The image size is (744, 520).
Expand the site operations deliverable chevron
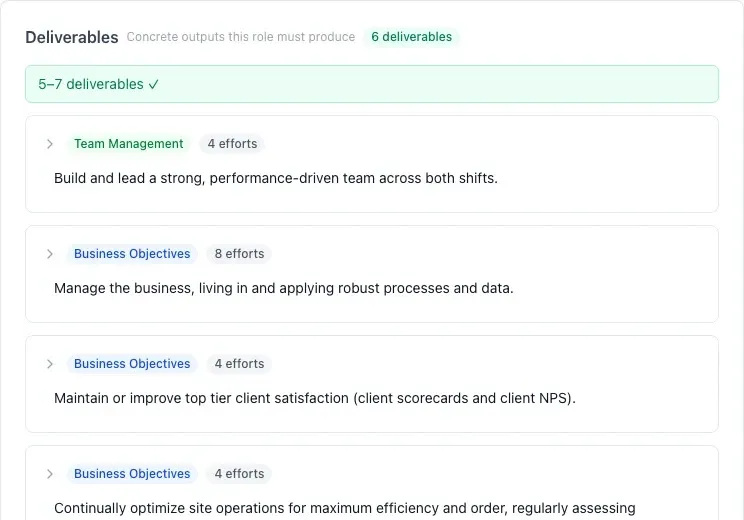pyautogui.click(x=50, y=474)
